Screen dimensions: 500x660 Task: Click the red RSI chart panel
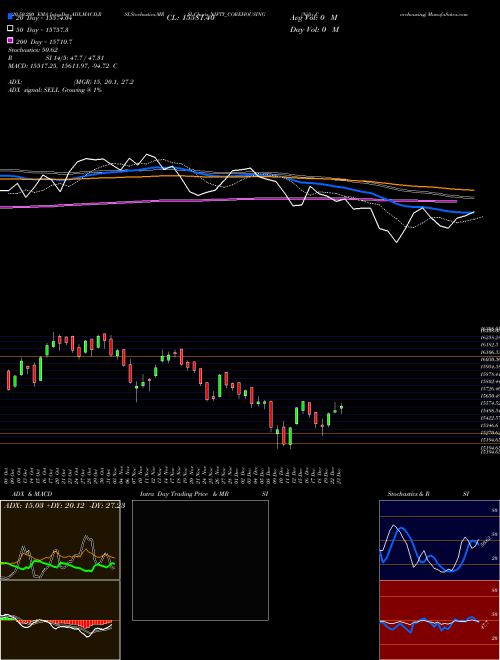click(x=439, y=620)
